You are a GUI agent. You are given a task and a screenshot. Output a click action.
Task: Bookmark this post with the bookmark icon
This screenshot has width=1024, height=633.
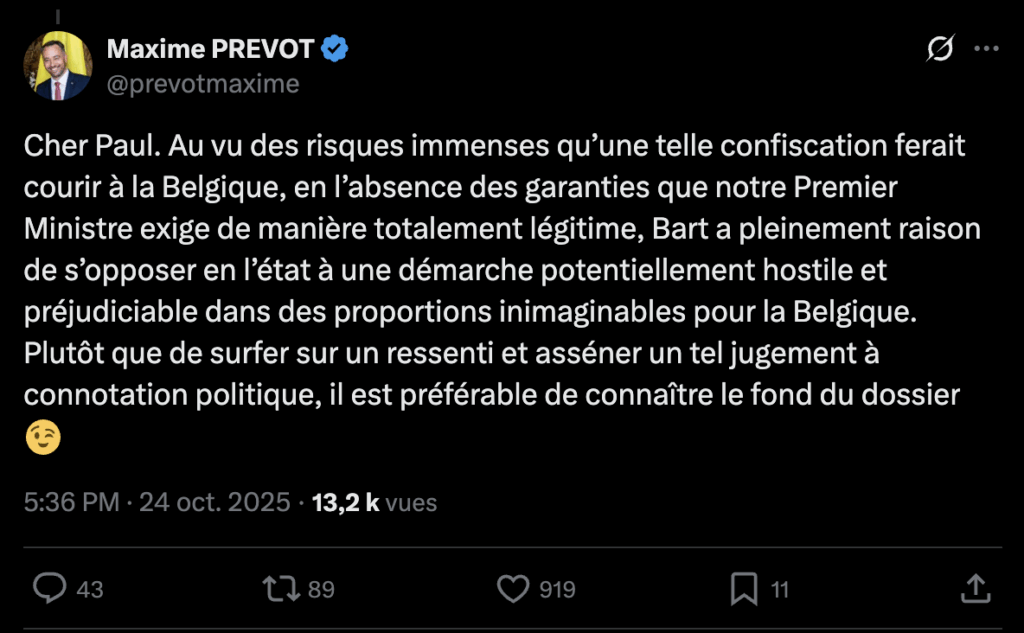pos(744,589)
